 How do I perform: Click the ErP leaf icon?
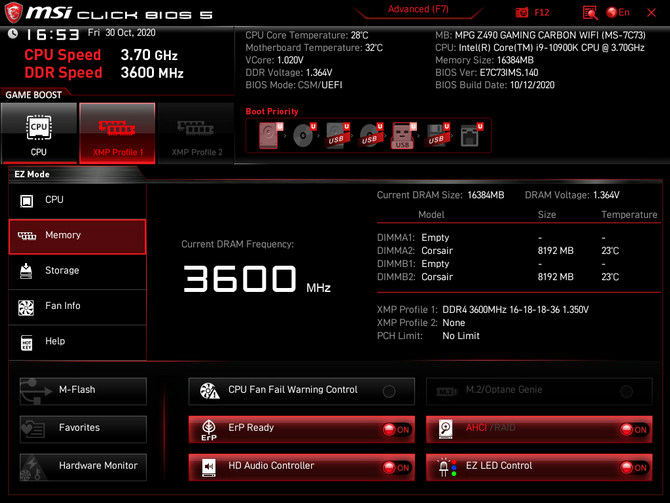pos(209,430)
